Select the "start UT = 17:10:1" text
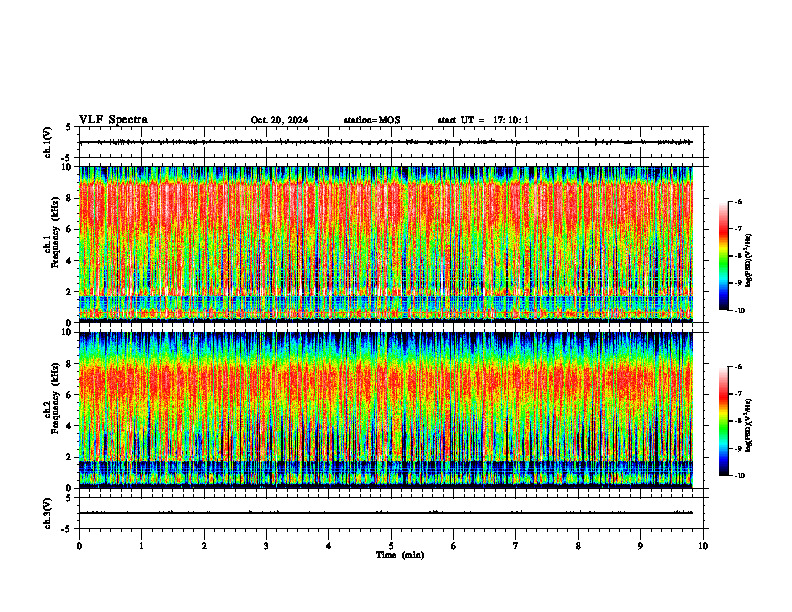 (x=483, y=120)
